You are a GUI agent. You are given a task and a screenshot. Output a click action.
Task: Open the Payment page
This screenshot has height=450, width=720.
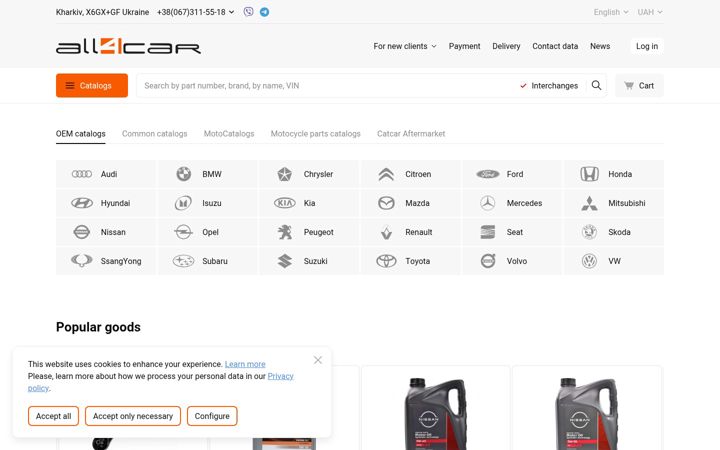(464, 46)
